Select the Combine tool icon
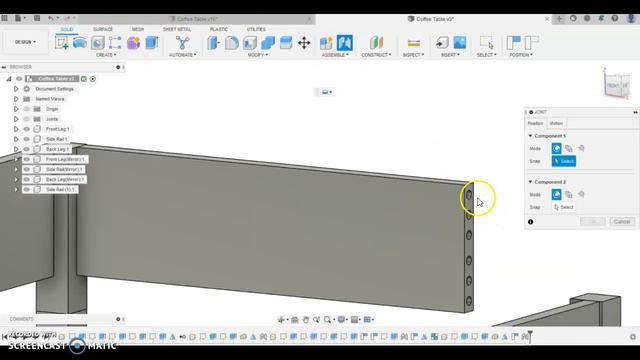The image size is (640, 360). [268, 42]
